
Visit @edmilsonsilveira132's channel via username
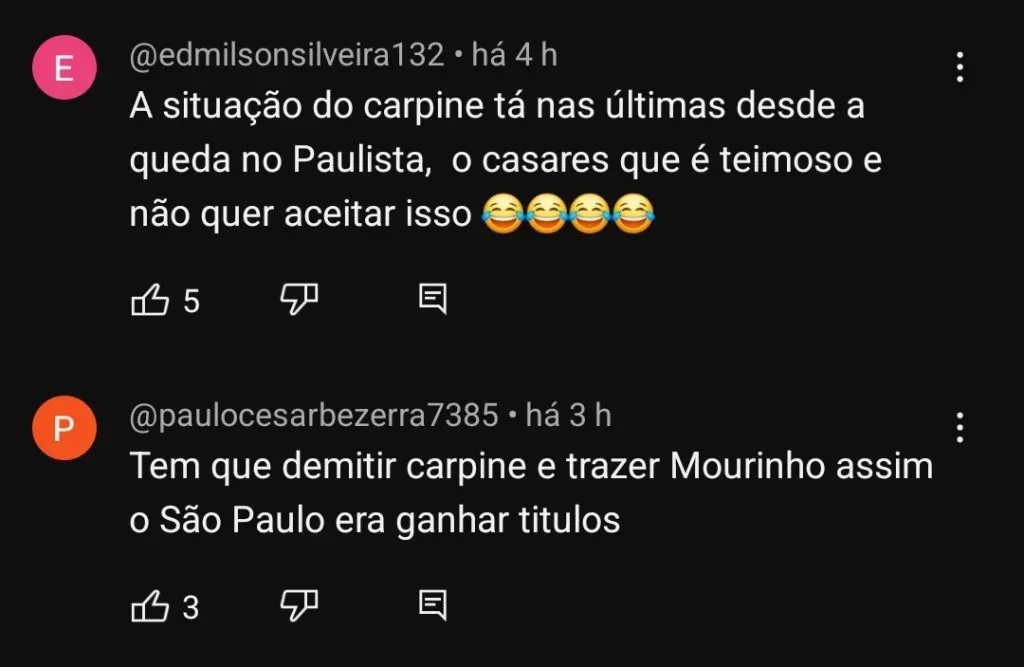[286, 56]
